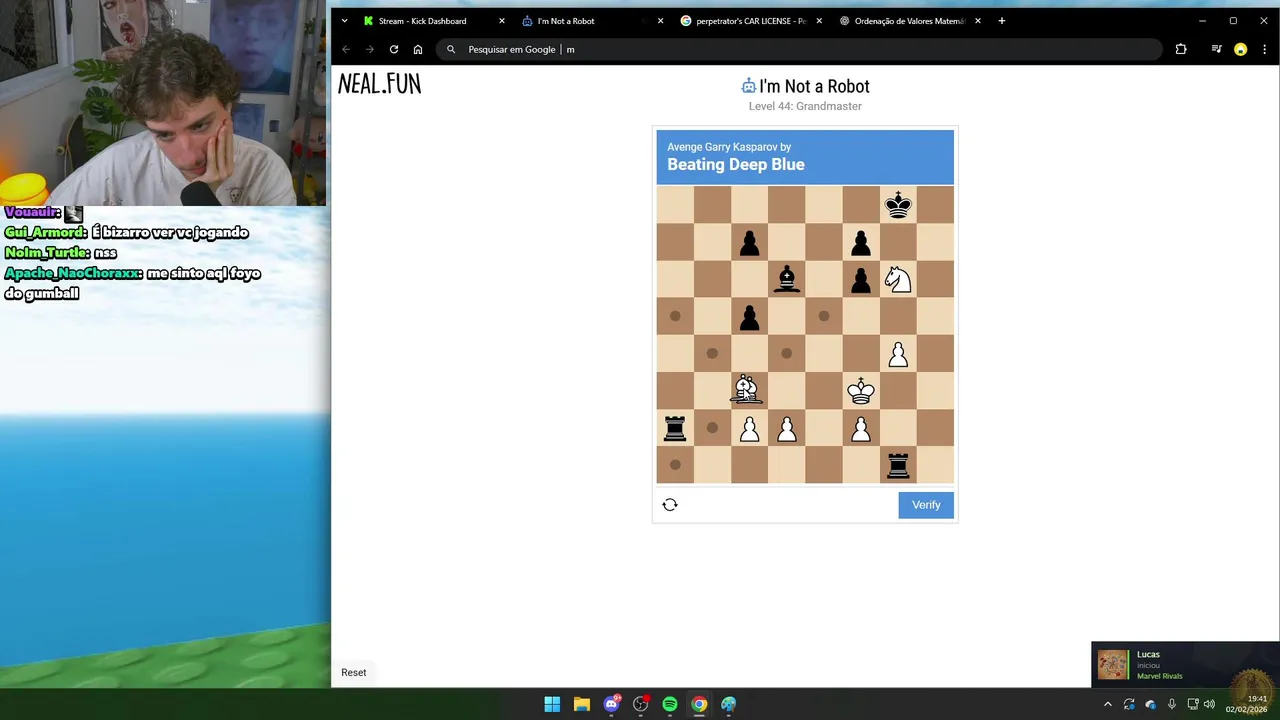
Task: Click the black pawn diagonally below-left of black king
Action: point(861,242)
